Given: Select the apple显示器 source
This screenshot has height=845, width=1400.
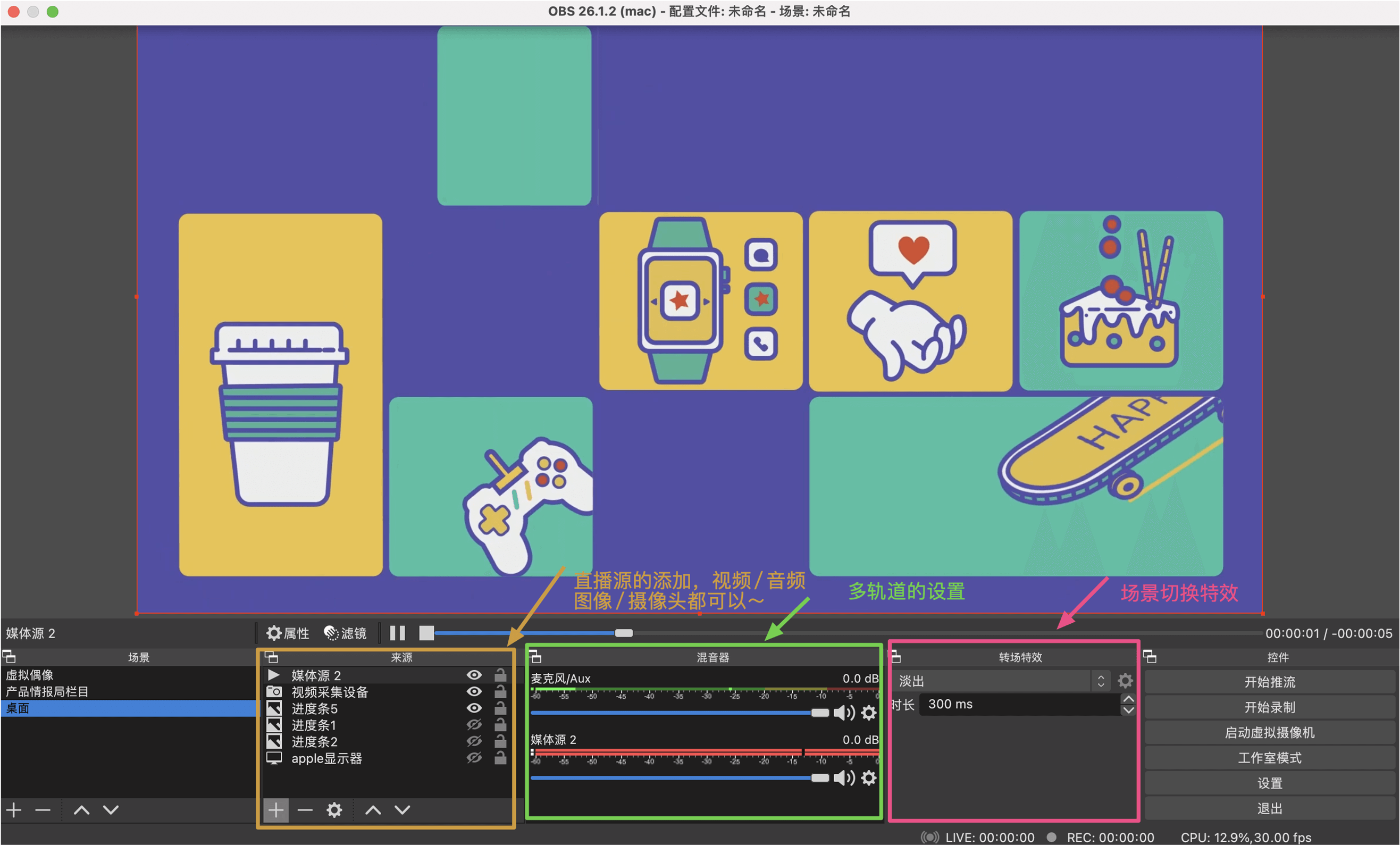Looking at the screenshot, I should [x=326, y=758].
